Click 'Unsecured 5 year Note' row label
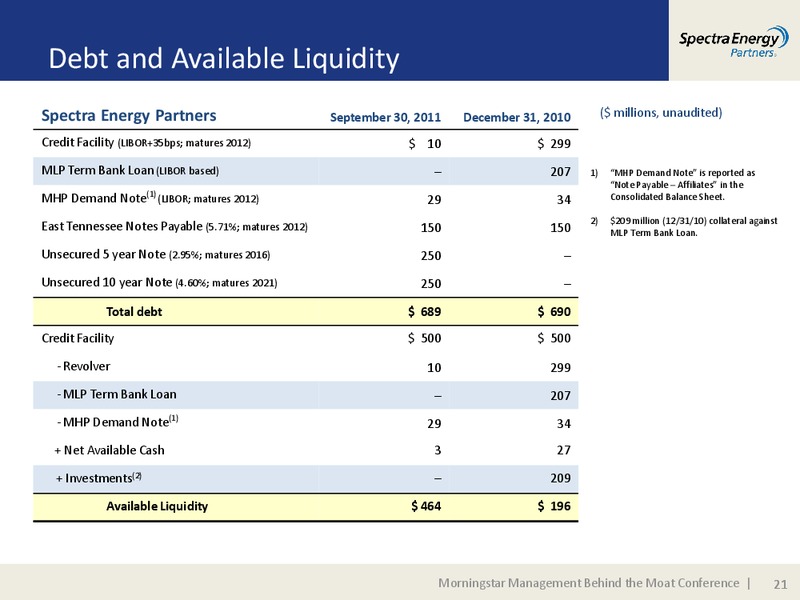 point(156,255)
